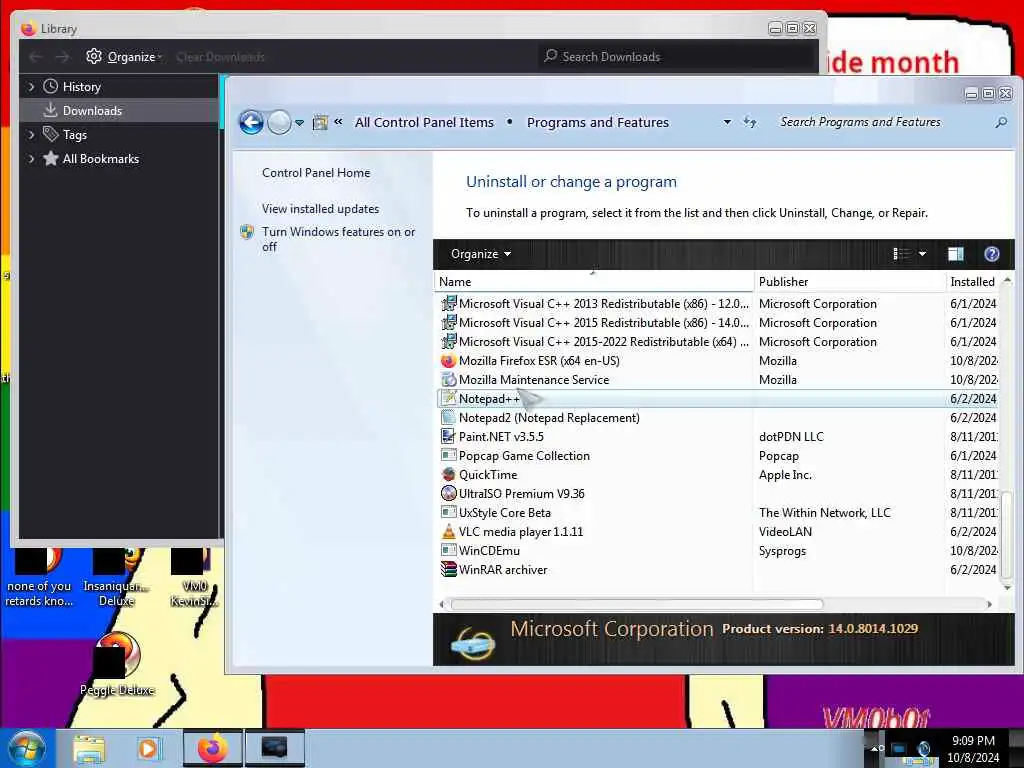Select Visual C++ 2015-2022 Redistributable (x64) icon
This screenshot has width=1024, height=768.
point(449,341)
